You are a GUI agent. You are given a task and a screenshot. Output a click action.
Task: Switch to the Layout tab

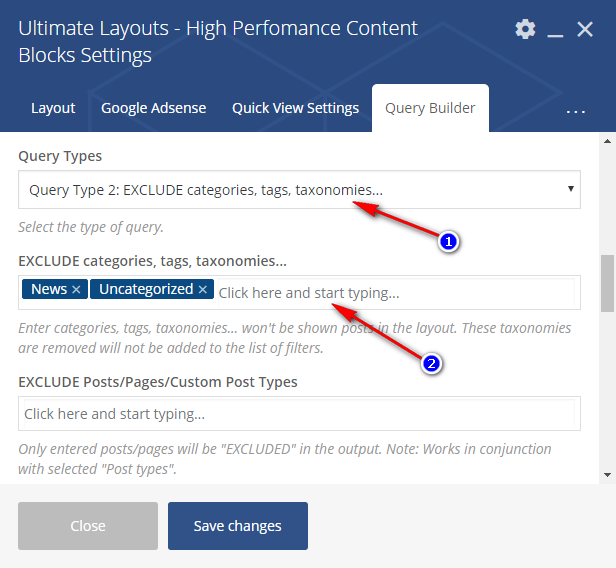coord(53,108)
